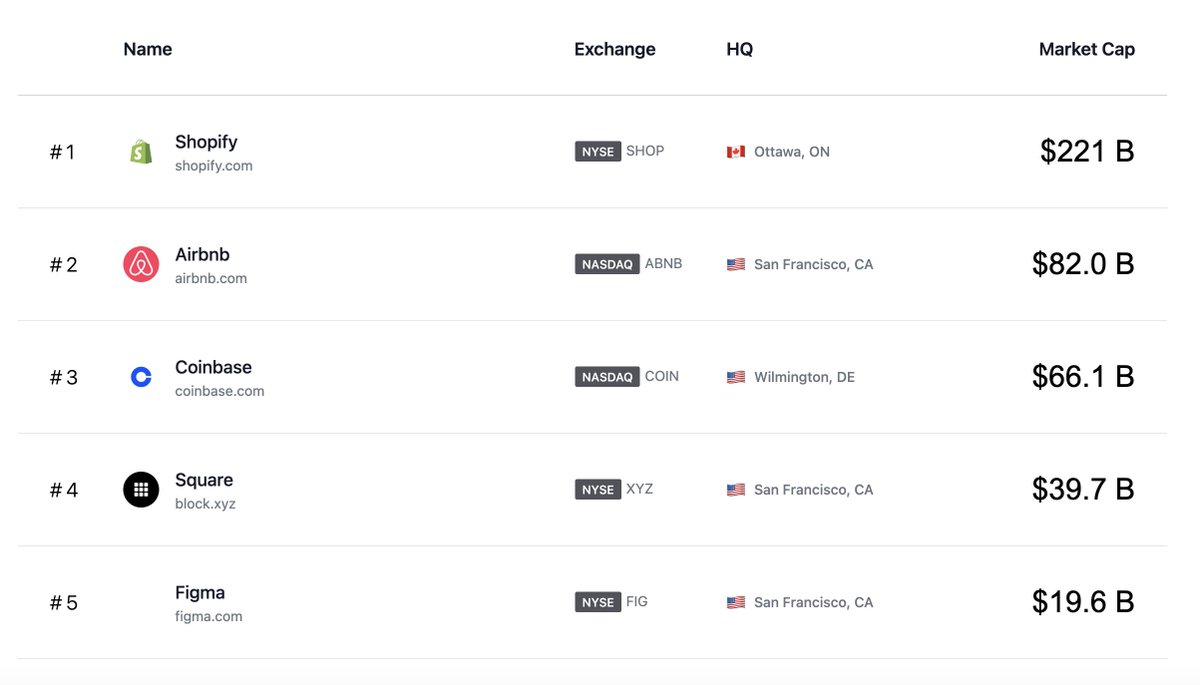
Task: Click the Airbnb red logo icon
Action: 141,265
